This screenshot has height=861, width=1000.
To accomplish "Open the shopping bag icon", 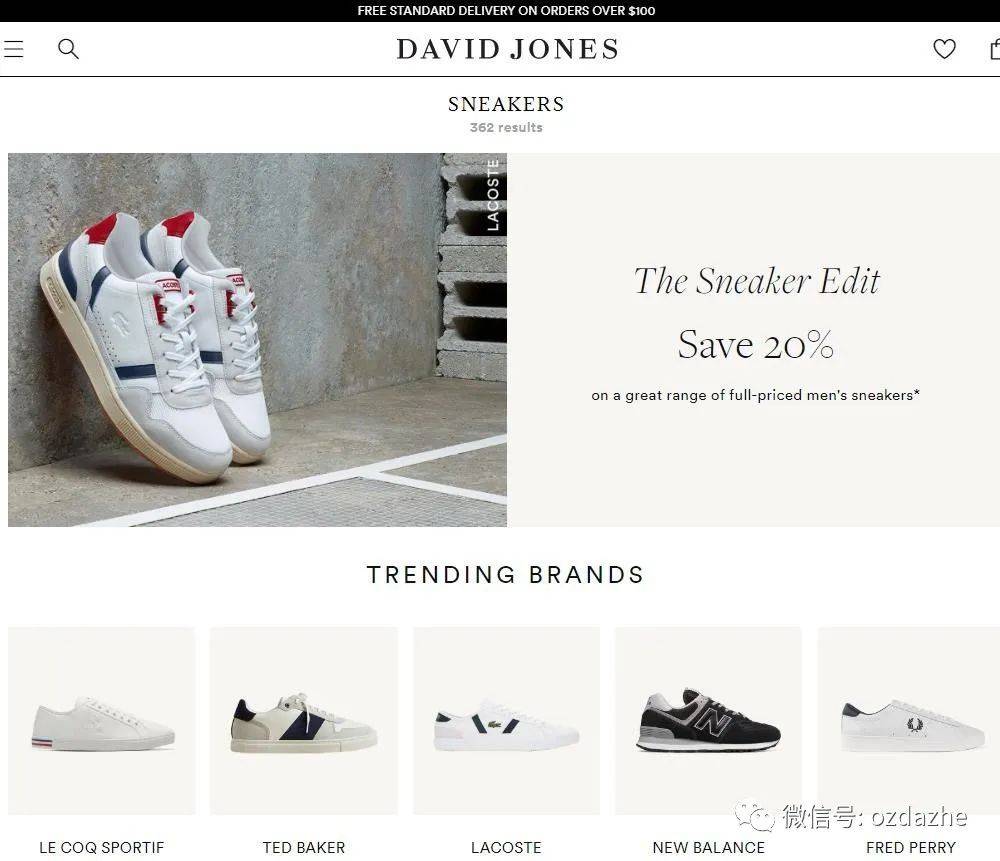I will pyautogui.click(x=994, y=49).
